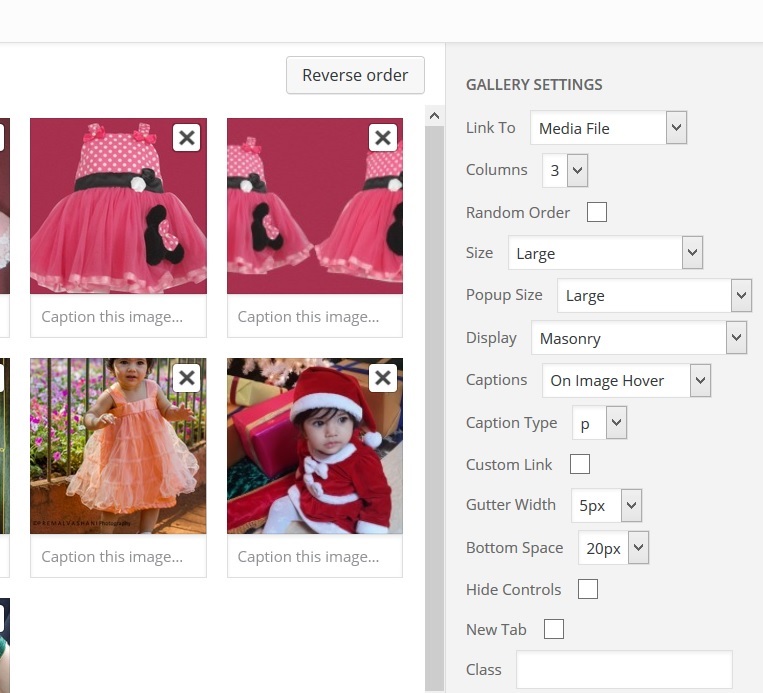Viewport: 763px width, 693px height.
Task: Click the GALLERY SETTINGS heading
Action: (534, 85)
